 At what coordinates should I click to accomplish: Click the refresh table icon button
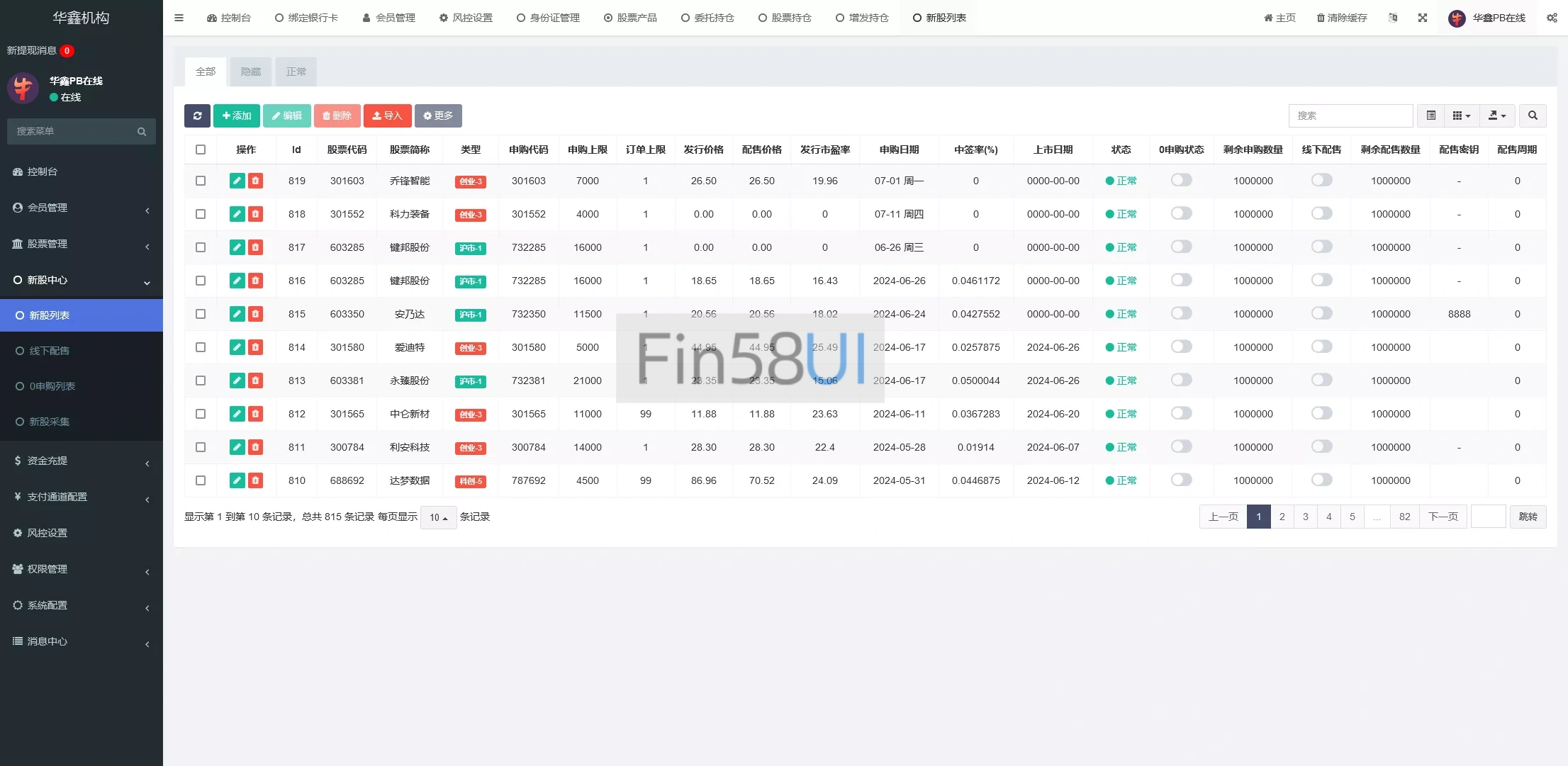point(197,116)
